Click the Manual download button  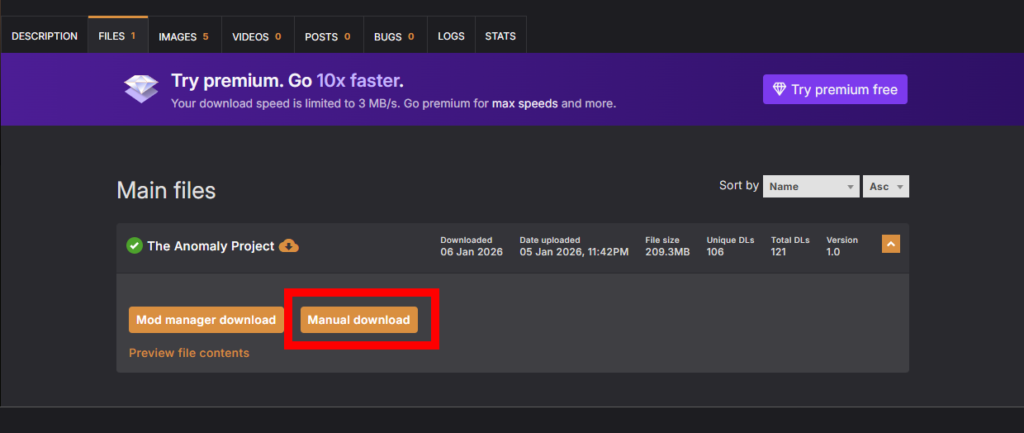point(359,320)
